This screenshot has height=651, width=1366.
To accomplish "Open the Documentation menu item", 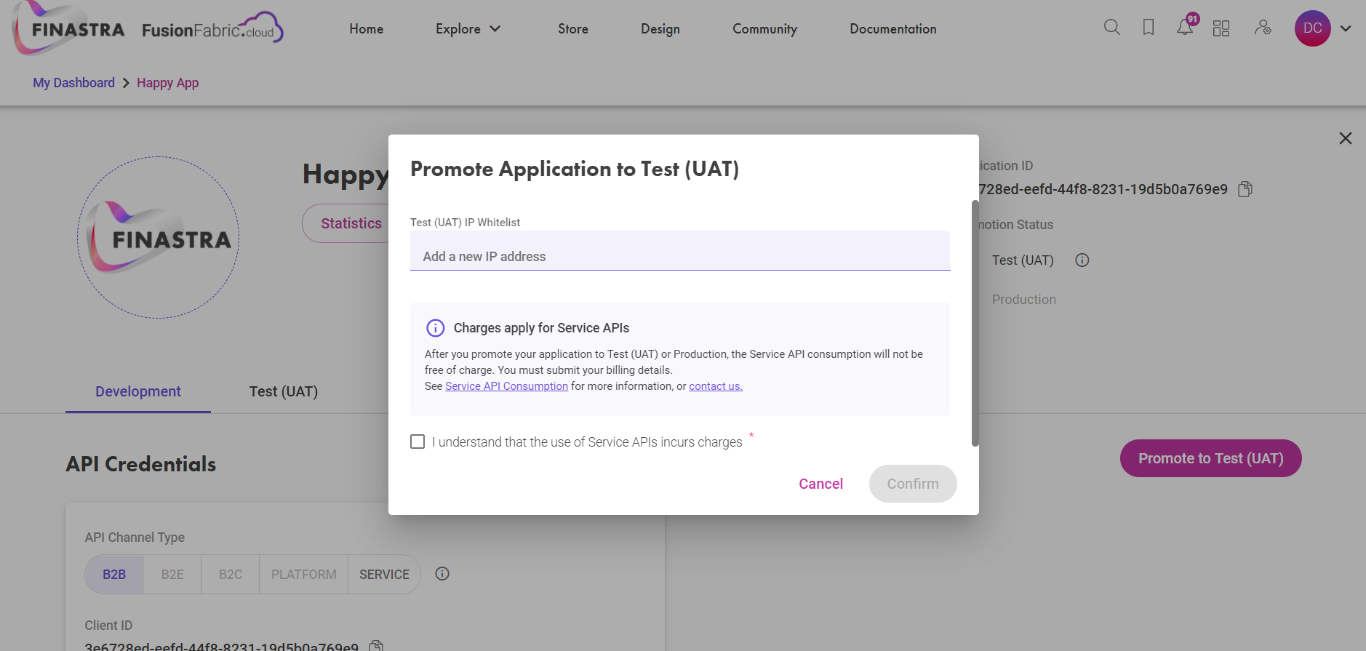I will (x=893, y=29).
